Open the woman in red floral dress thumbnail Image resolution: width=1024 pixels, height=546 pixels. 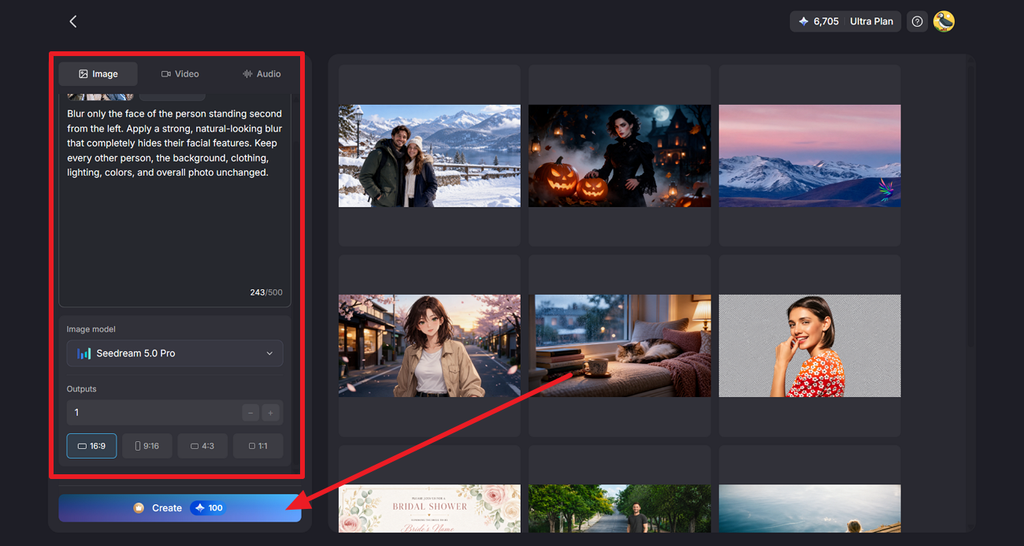pyautogui.click(x=810, y=345)
